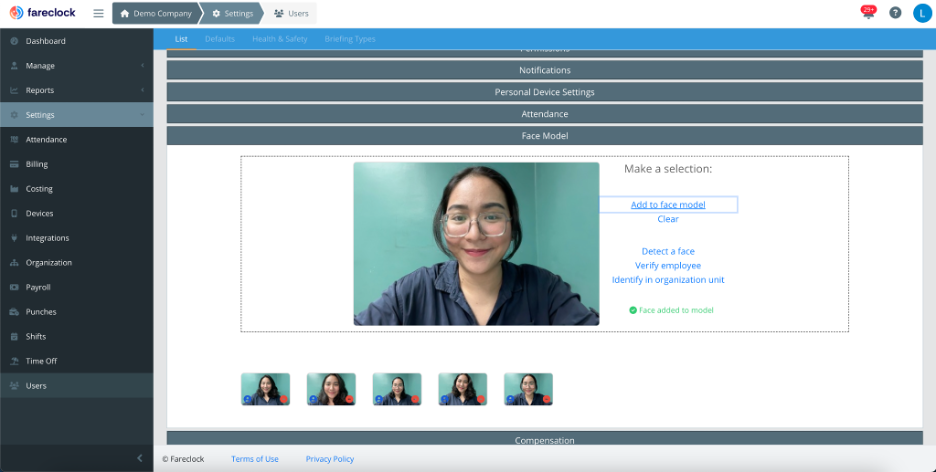Collapse the Face Model section header
The image size is (936, 472).
click(x=544, y=136)
